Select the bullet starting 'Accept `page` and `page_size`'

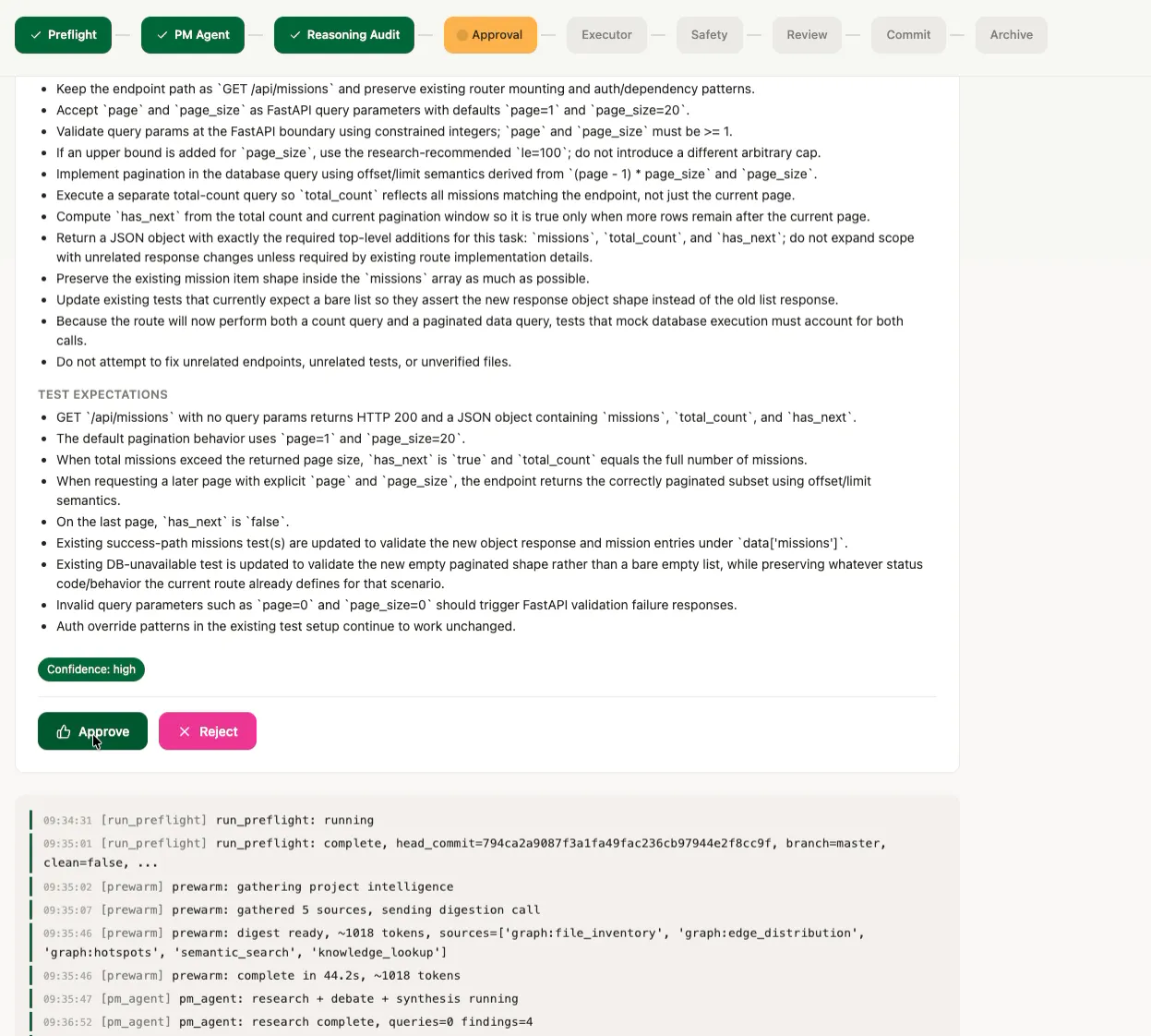[x=373, y=110]
